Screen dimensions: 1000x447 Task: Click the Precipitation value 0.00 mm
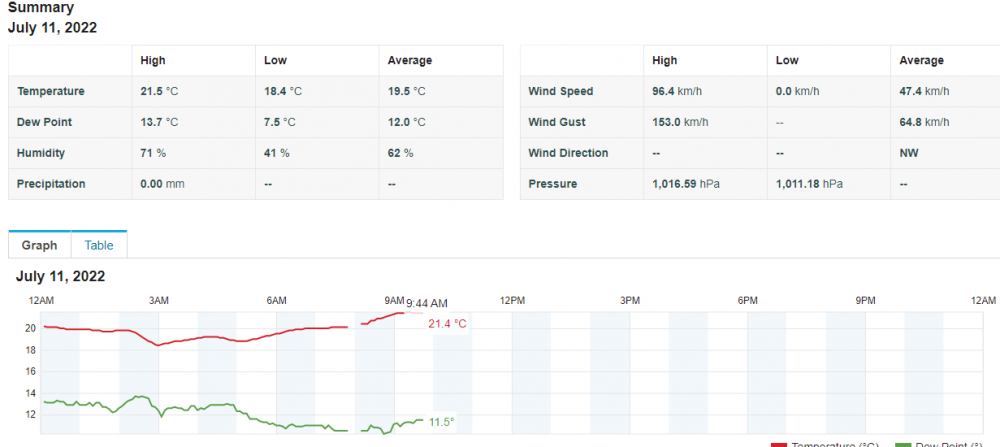click(162, 184)
